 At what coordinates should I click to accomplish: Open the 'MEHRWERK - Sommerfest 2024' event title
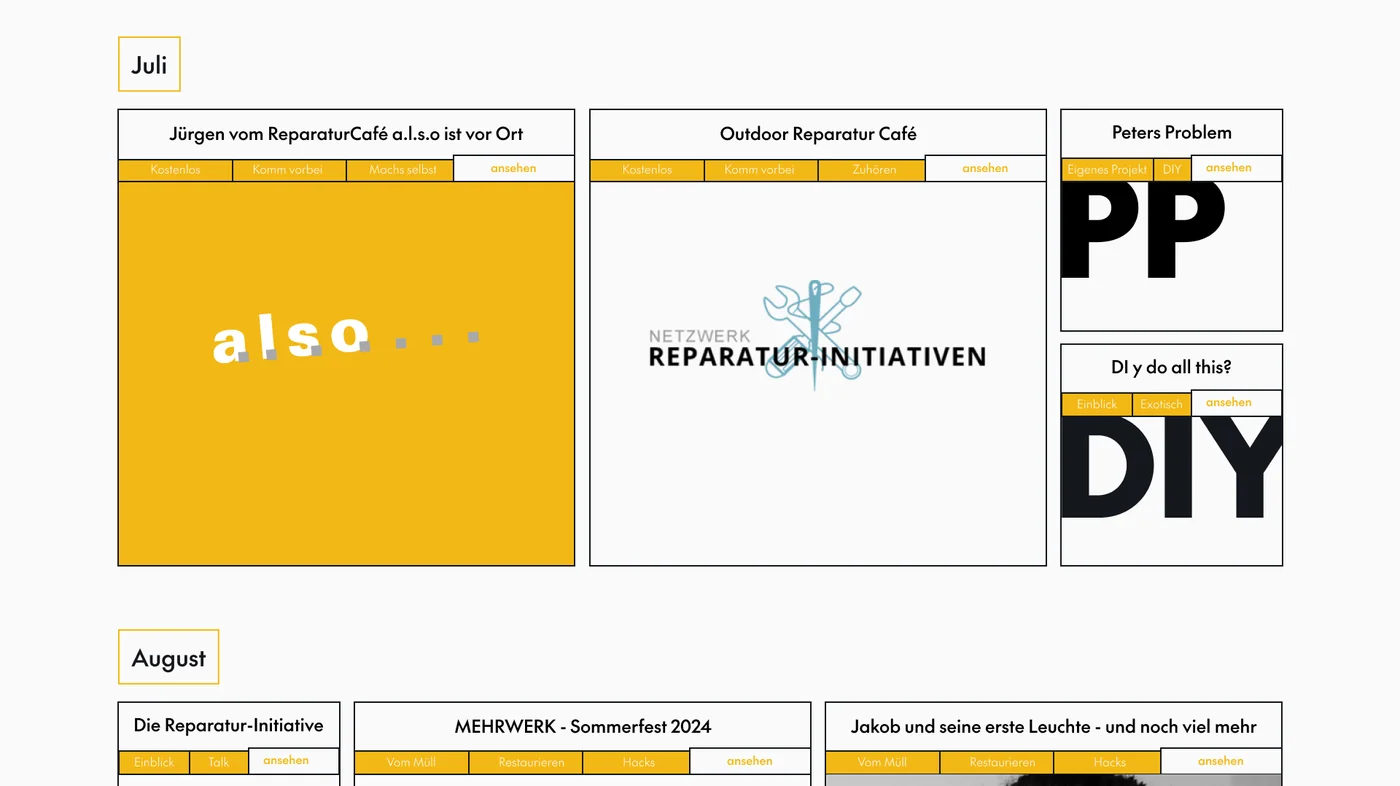(x=583, y=727)
